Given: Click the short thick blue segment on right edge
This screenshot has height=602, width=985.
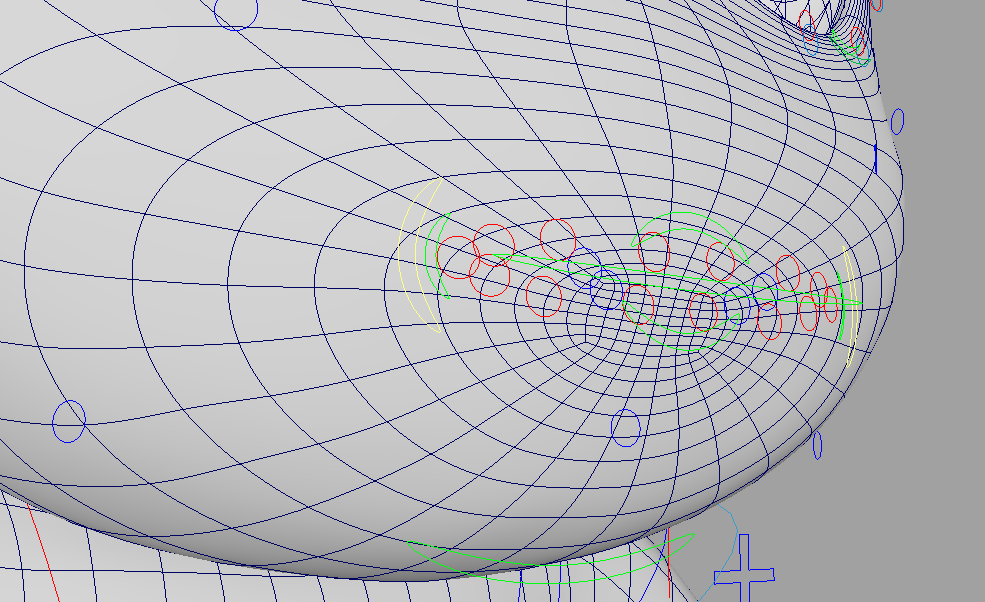Looking at the screenshot, I should (x=876, y=157).
